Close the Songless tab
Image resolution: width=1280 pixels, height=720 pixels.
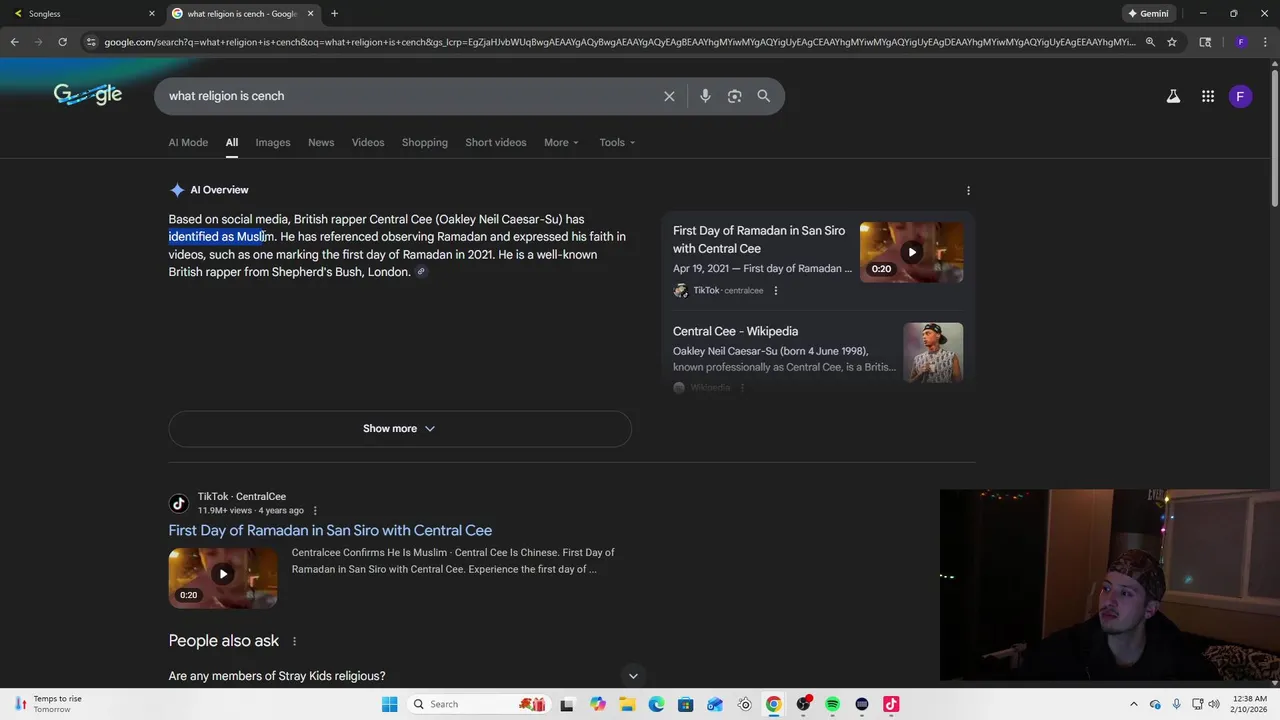152,13
